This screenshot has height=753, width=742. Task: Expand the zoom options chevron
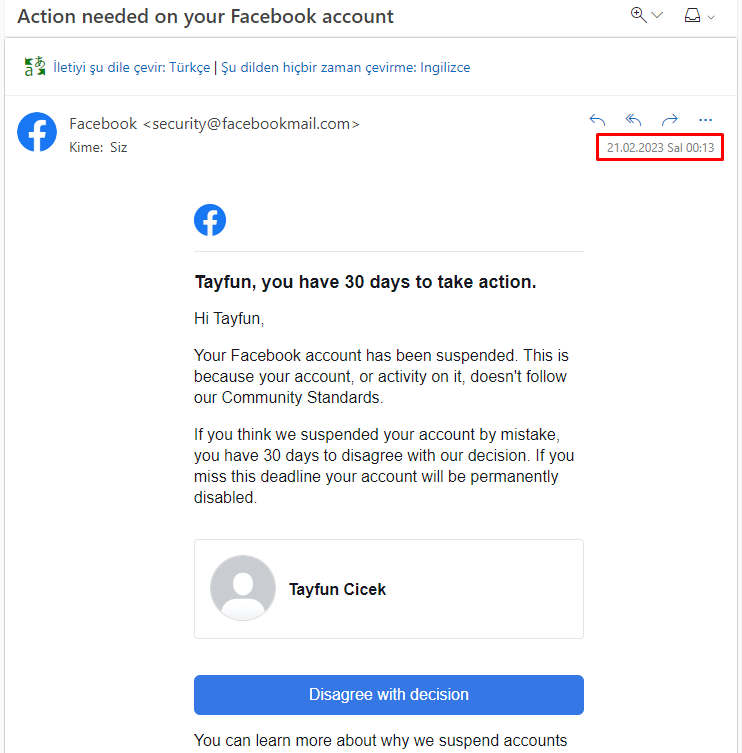pyautogui.click(x=657, y=15)
